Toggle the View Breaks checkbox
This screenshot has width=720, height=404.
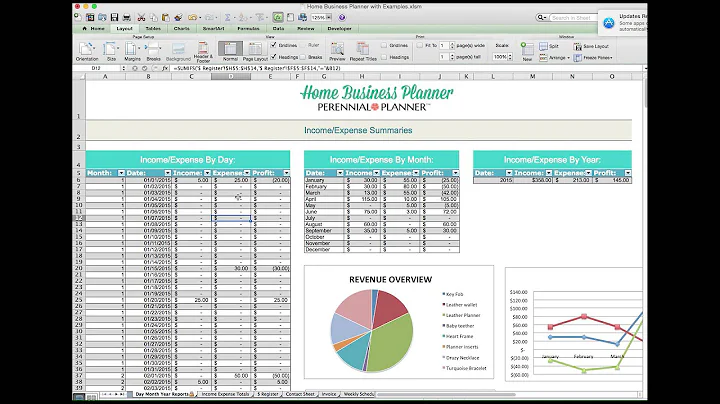click(303, 57)
